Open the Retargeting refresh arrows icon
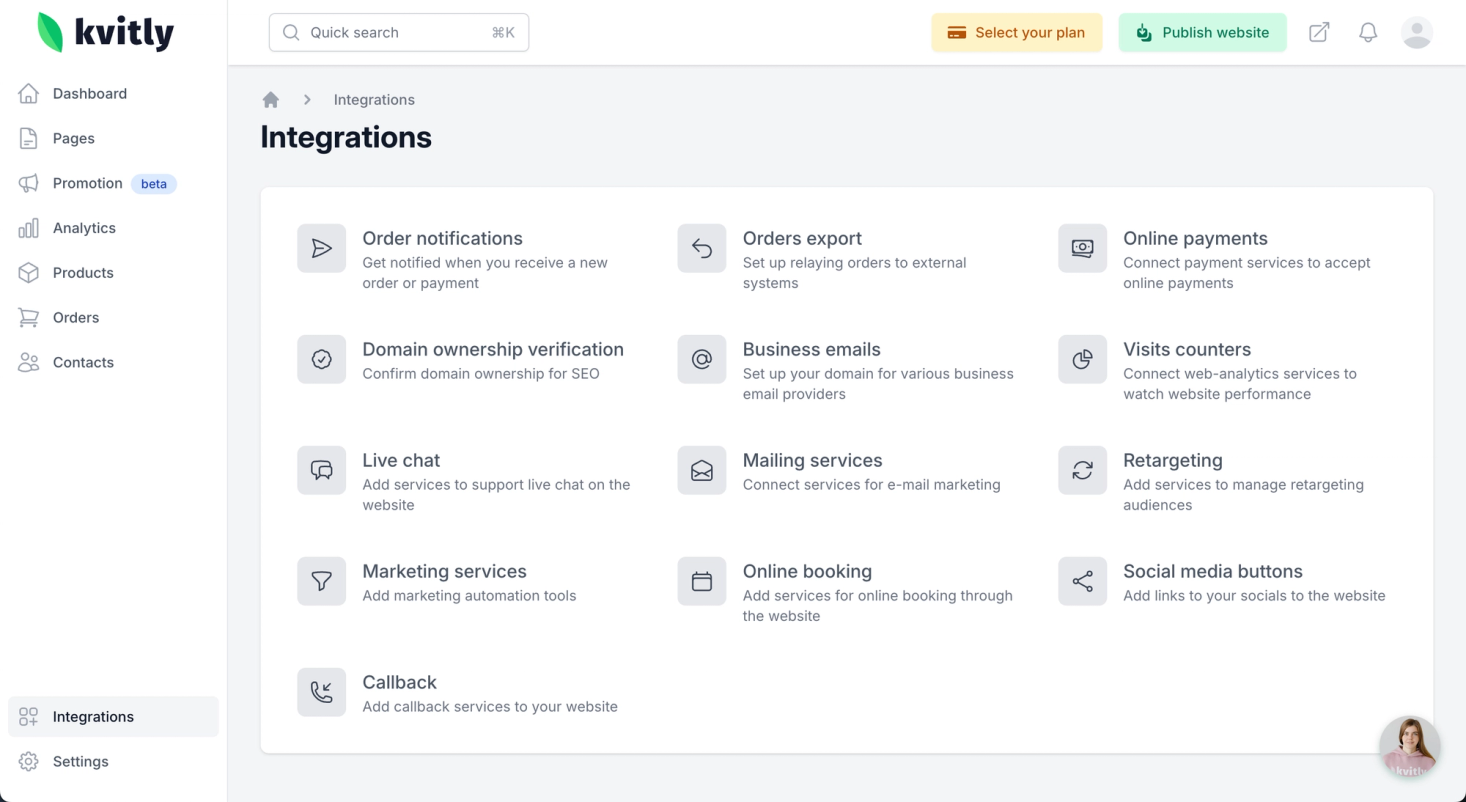 (1082, 470)
